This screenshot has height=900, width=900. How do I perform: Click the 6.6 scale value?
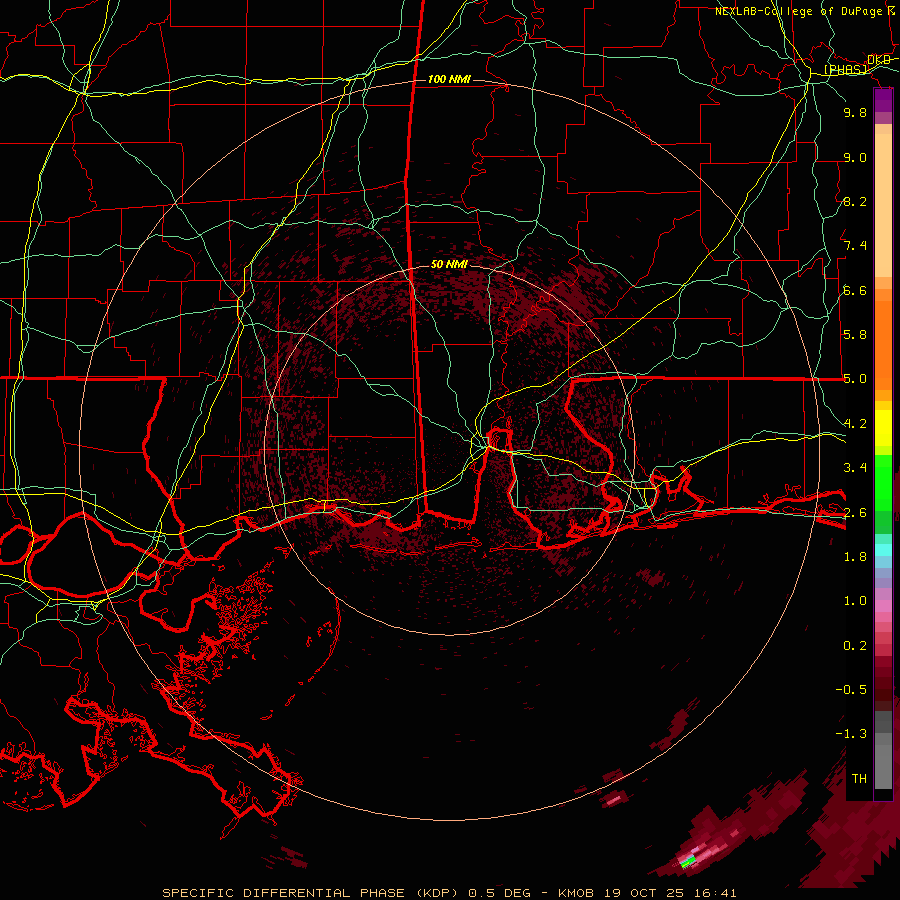tap(855, 290)
